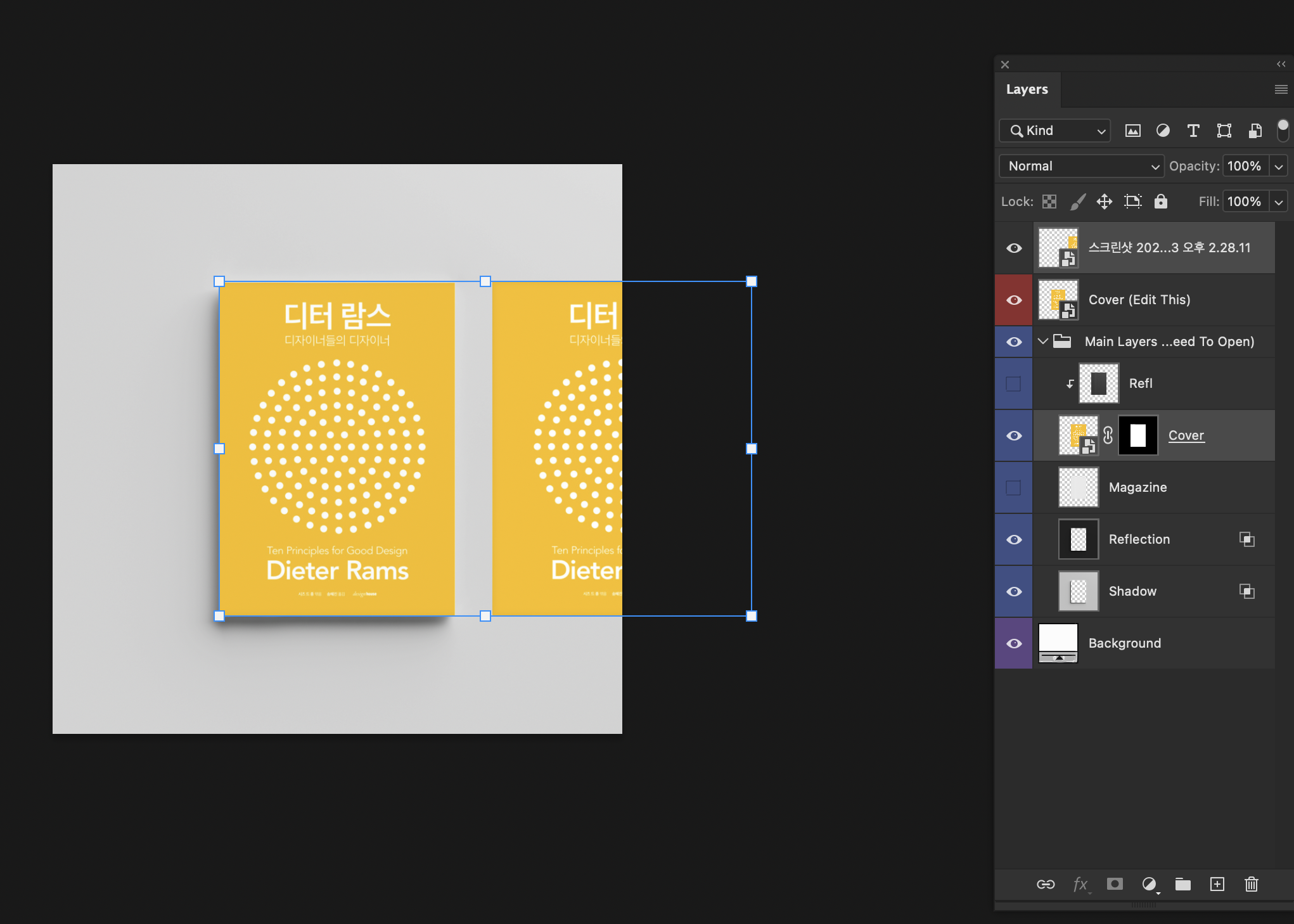This screenshot has width=1294, height=924.
Task: Open the Layers panel flyout menu
Action: click(x=1281, y=89)
